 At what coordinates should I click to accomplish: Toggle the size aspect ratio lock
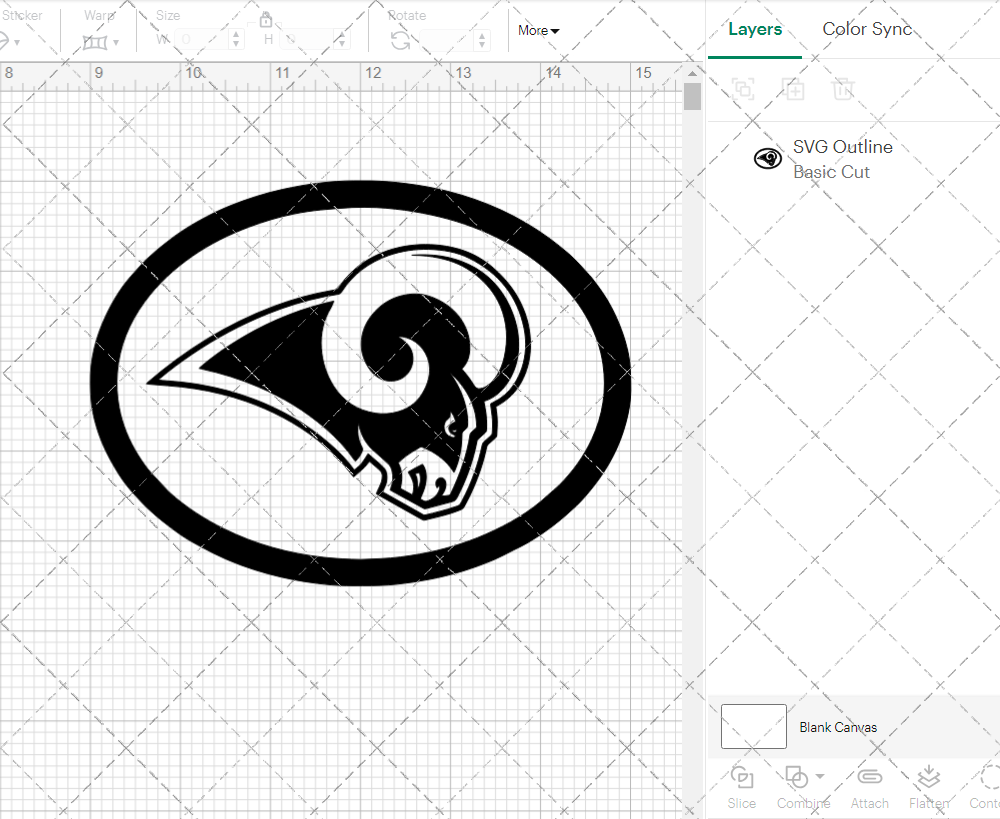(266, 20)
